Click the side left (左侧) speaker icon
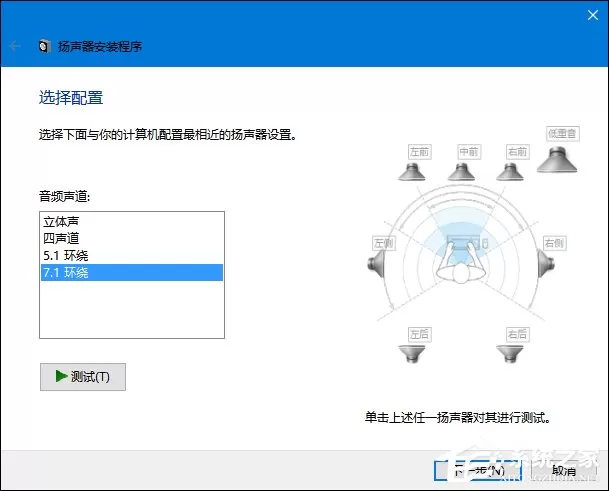Viewport: 609px width, 491px height. (x=376, y=264)
